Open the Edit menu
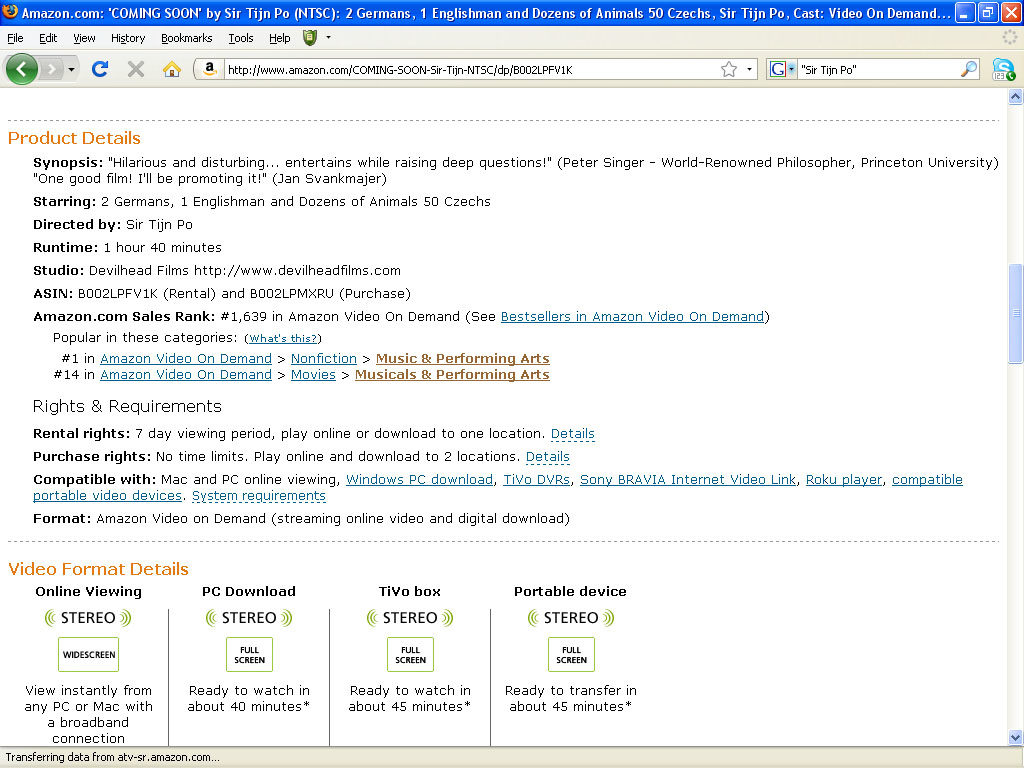The height and width of the screenshot is (768, 1024). [48, 38]
